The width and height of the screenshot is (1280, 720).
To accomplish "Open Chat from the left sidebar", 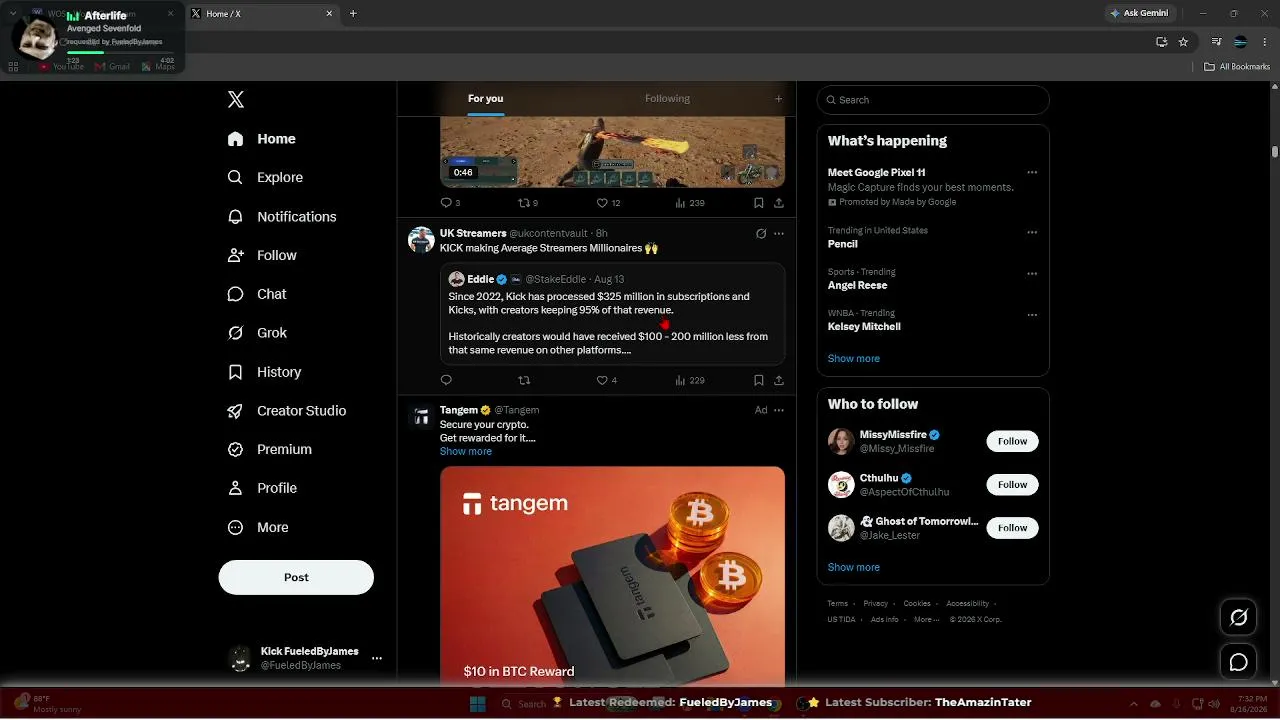I will pos(257,294).
